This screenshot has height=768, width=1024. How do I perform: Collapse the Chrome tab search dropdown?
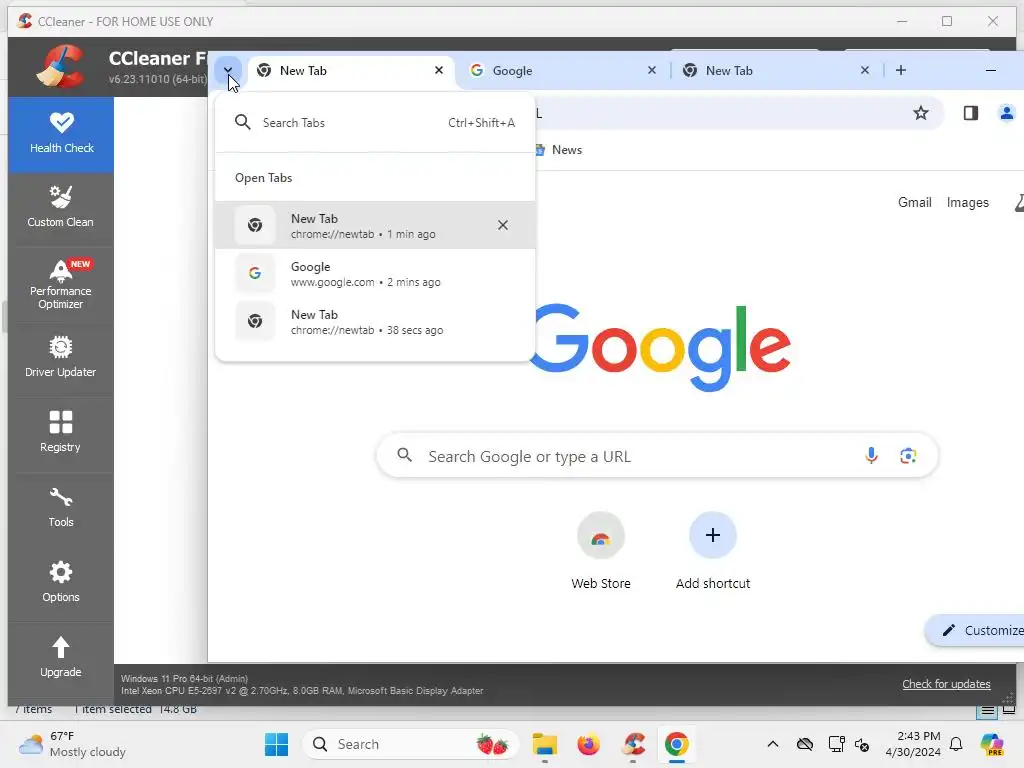(x=227, y=71)
